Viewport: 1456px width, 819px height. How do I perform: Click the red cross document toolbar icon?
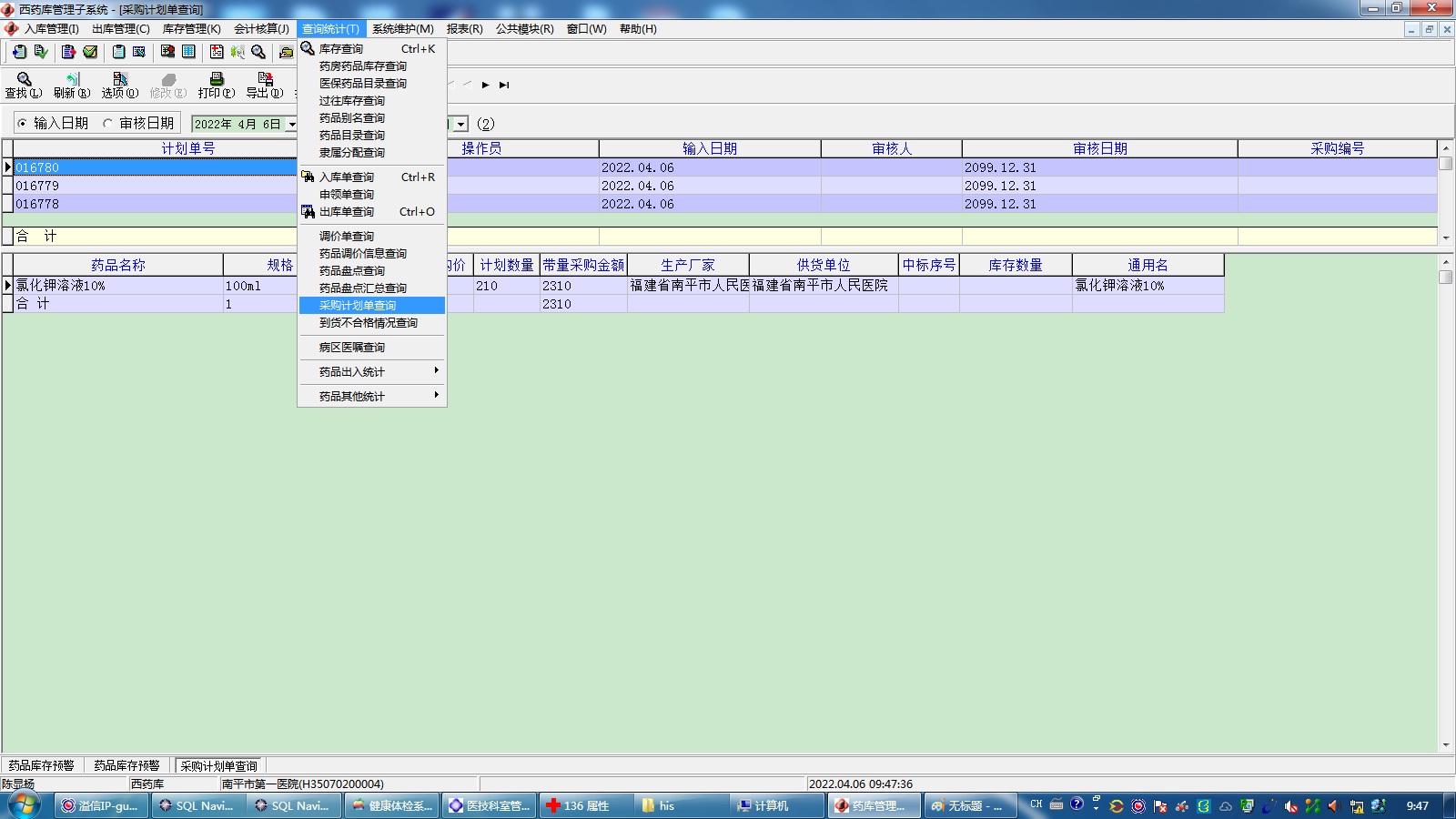tap(217, 52)
